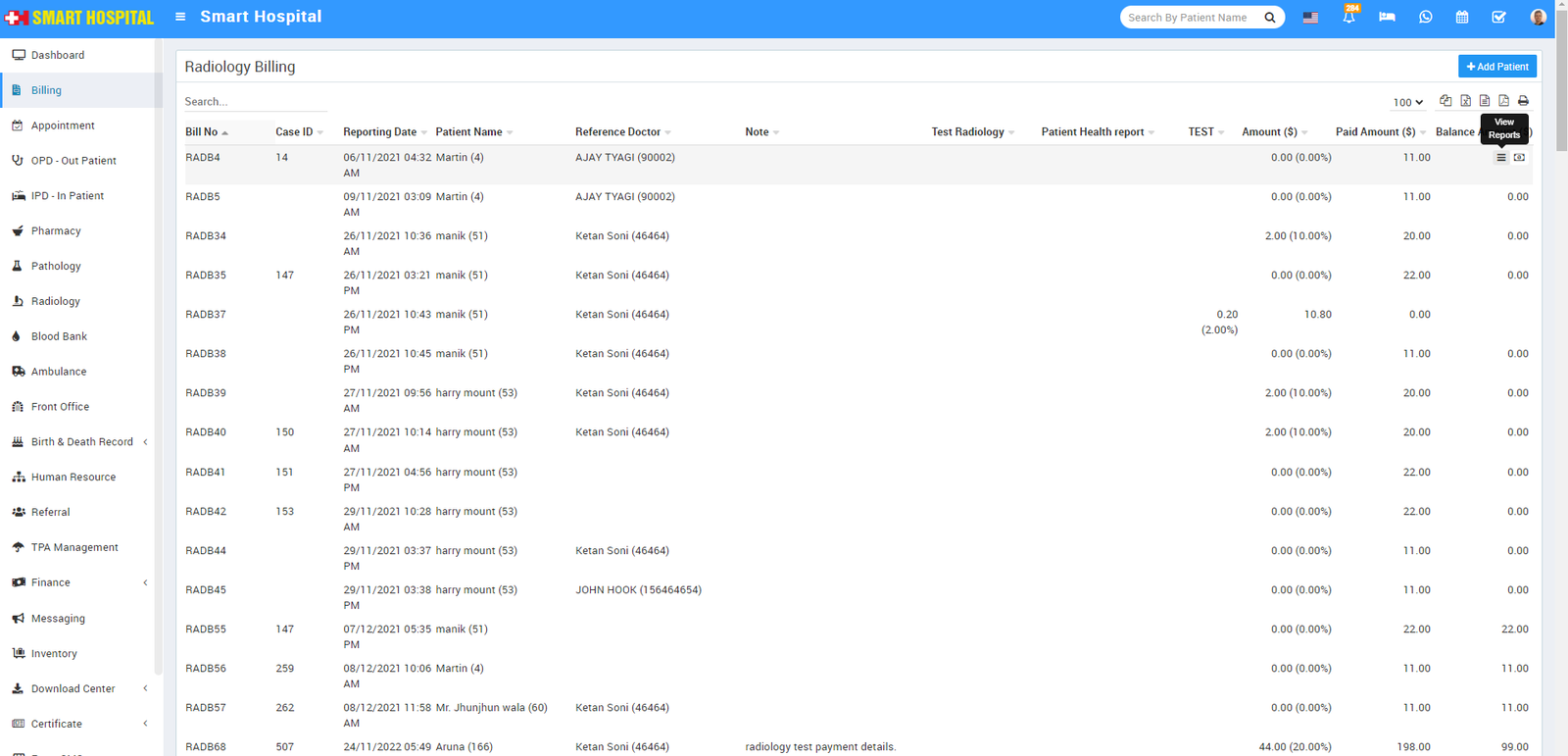Click the bed status icon
The width and height of the screenshot is (1568, 756).
click(x=1387, y=17)
